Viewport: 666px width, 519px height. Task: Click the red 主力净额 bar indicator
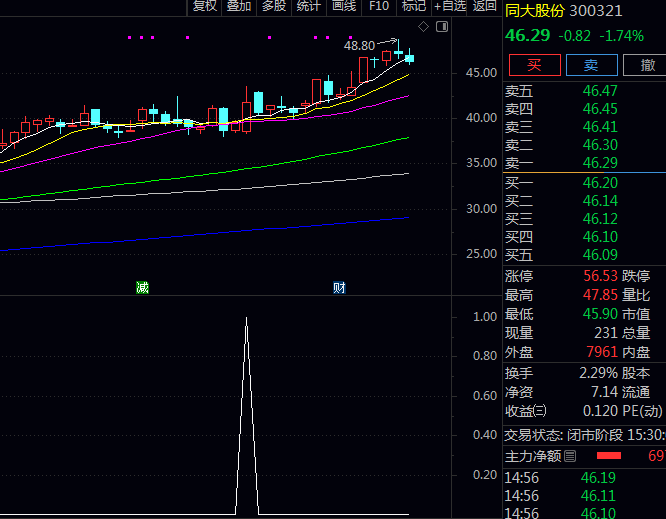click(609, 457)
